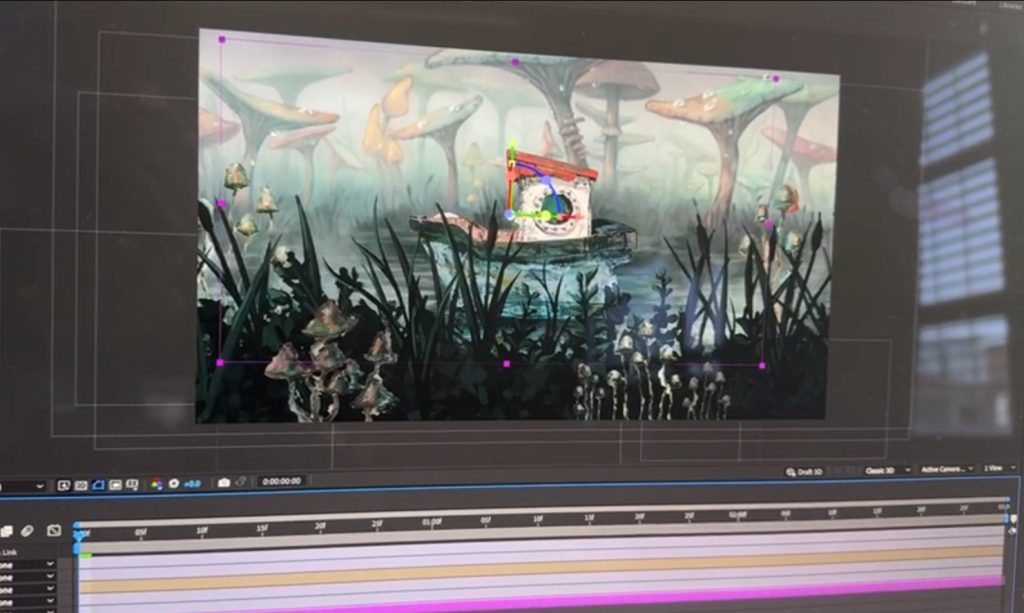Open the Classic 3D renderer dropdown

tap(887, 470)
